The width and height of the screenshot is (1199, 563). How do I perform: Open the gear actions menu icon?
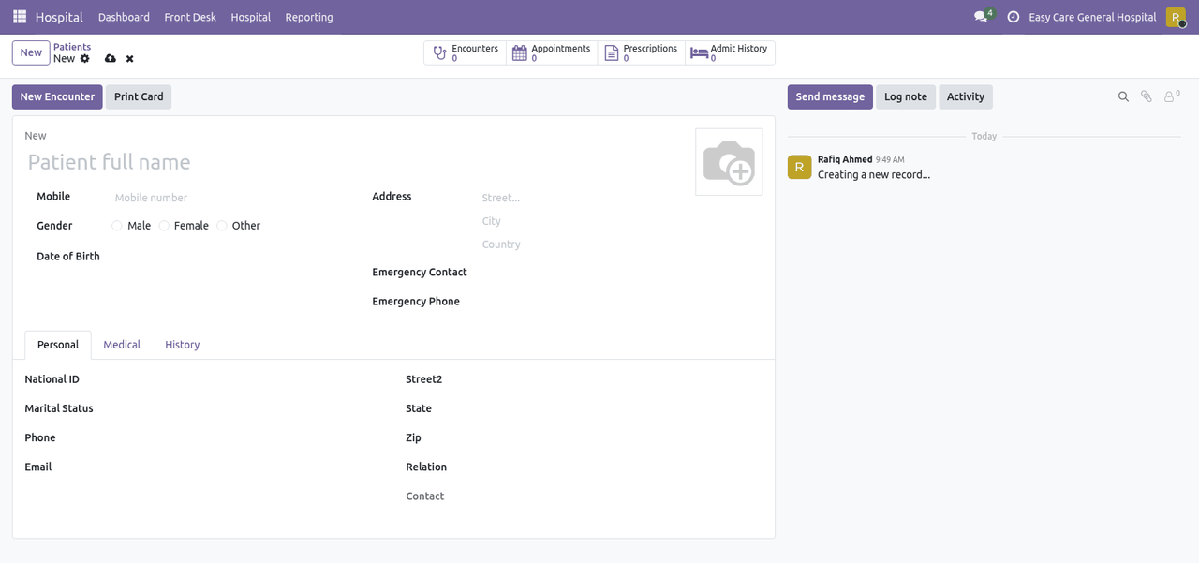point(85,58)
